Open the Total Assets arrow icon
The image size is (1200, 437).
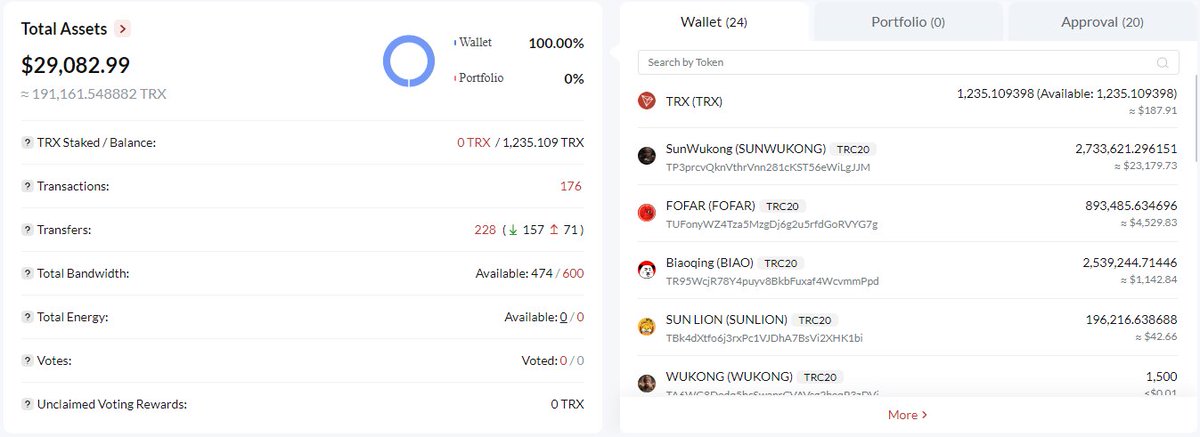click(122, 29)
